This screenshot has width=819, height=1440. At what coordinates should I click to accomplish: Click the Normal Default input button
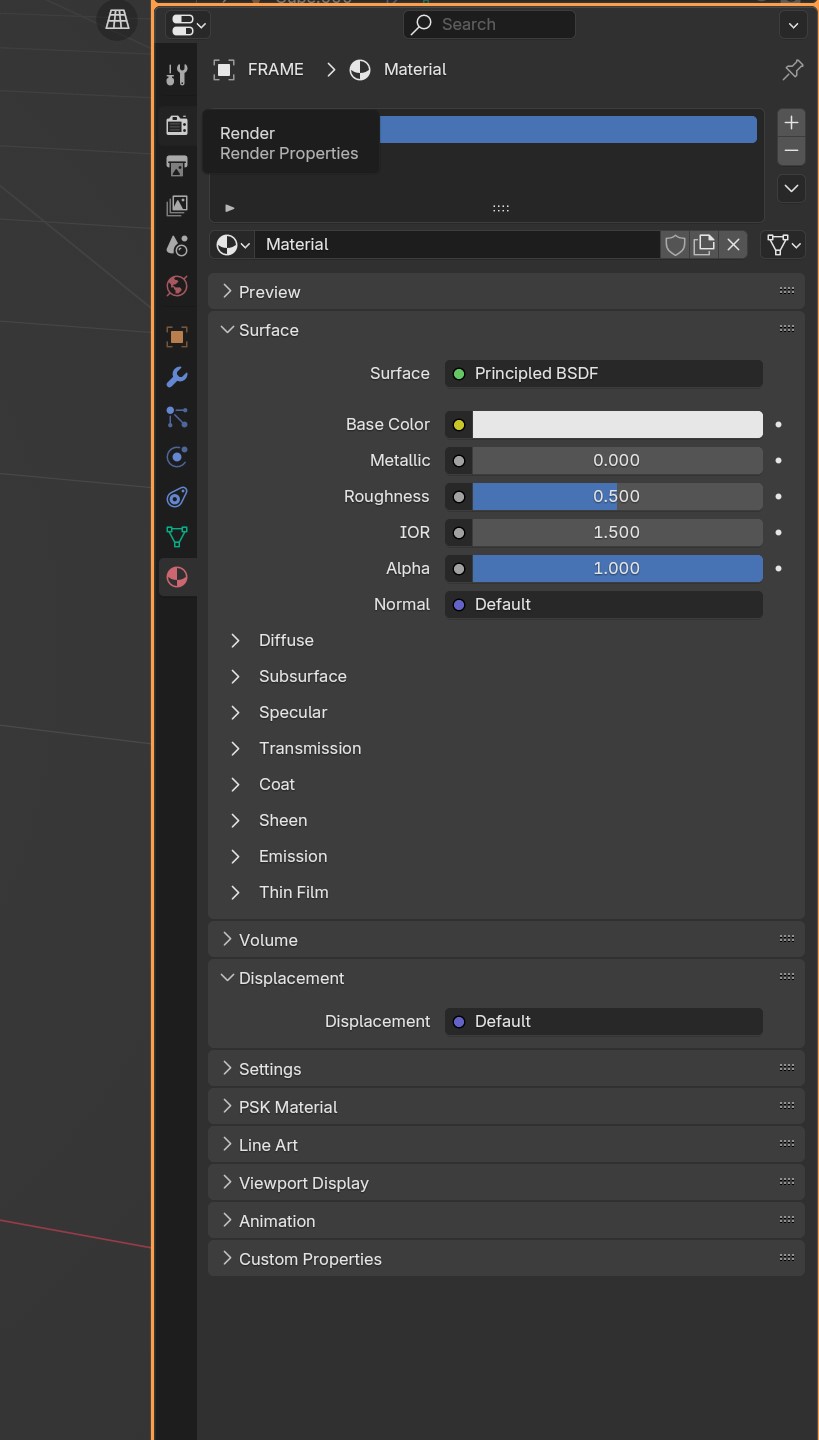604,604
